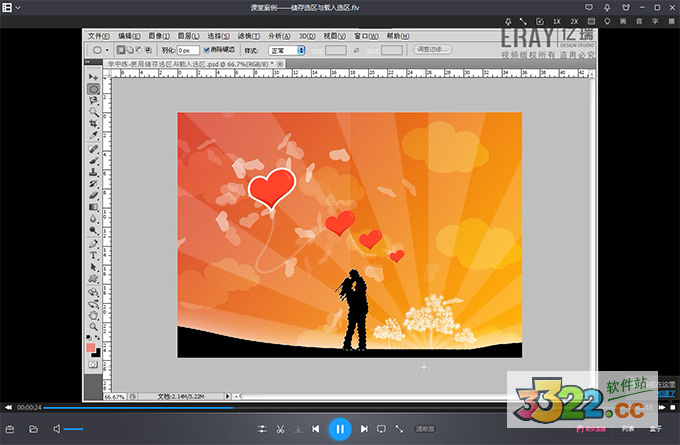
Task: Skip to the next video
Action: point(364,429)
